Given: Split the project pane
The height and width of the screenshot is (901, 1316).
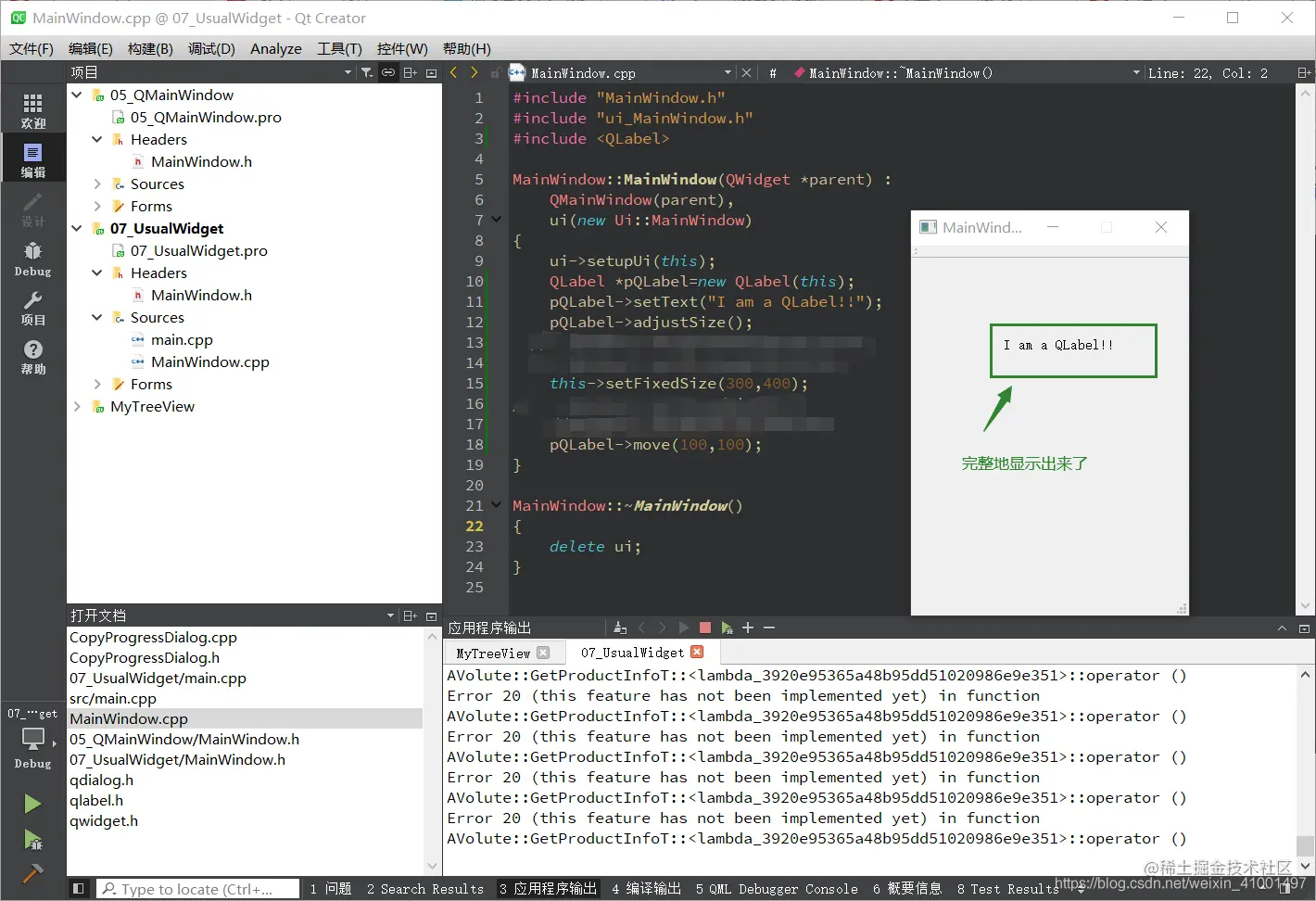Looking at the screenshot, I should (x=410, y=72).
